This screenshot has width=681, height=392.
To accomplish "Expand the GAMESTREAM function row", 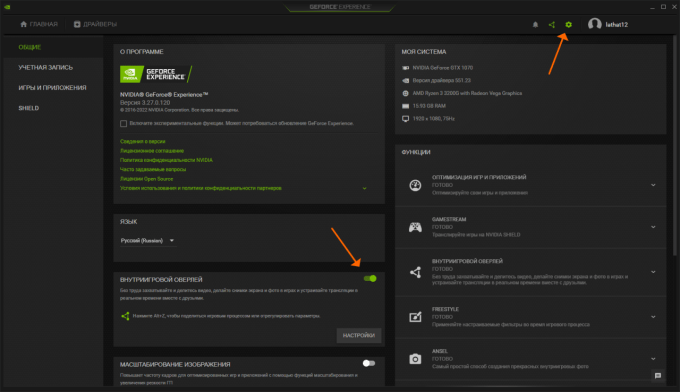I will [653, 227].
